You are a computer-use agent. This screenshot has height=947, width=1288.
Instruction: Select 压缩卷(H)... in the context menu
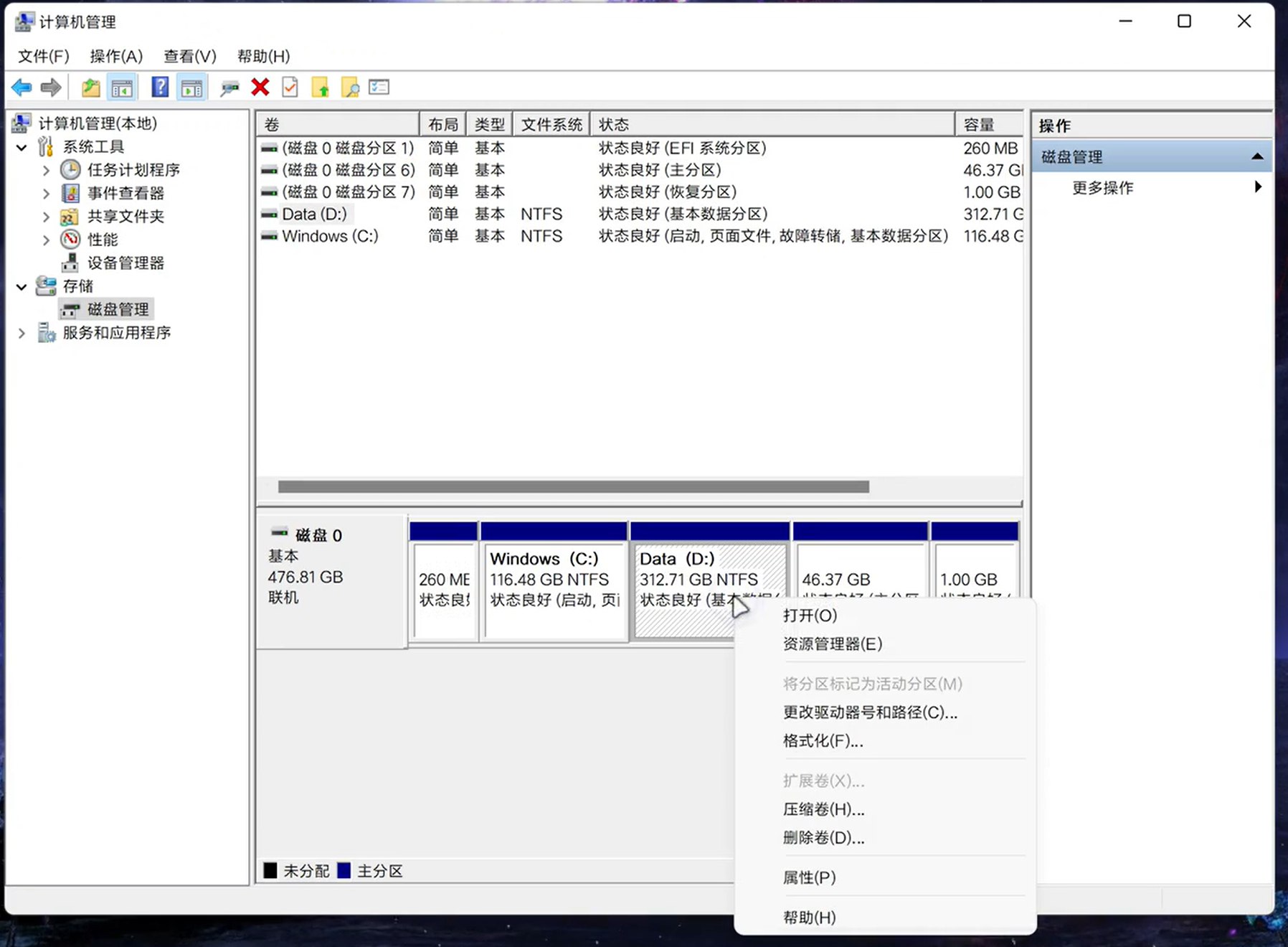click(823, 809)
